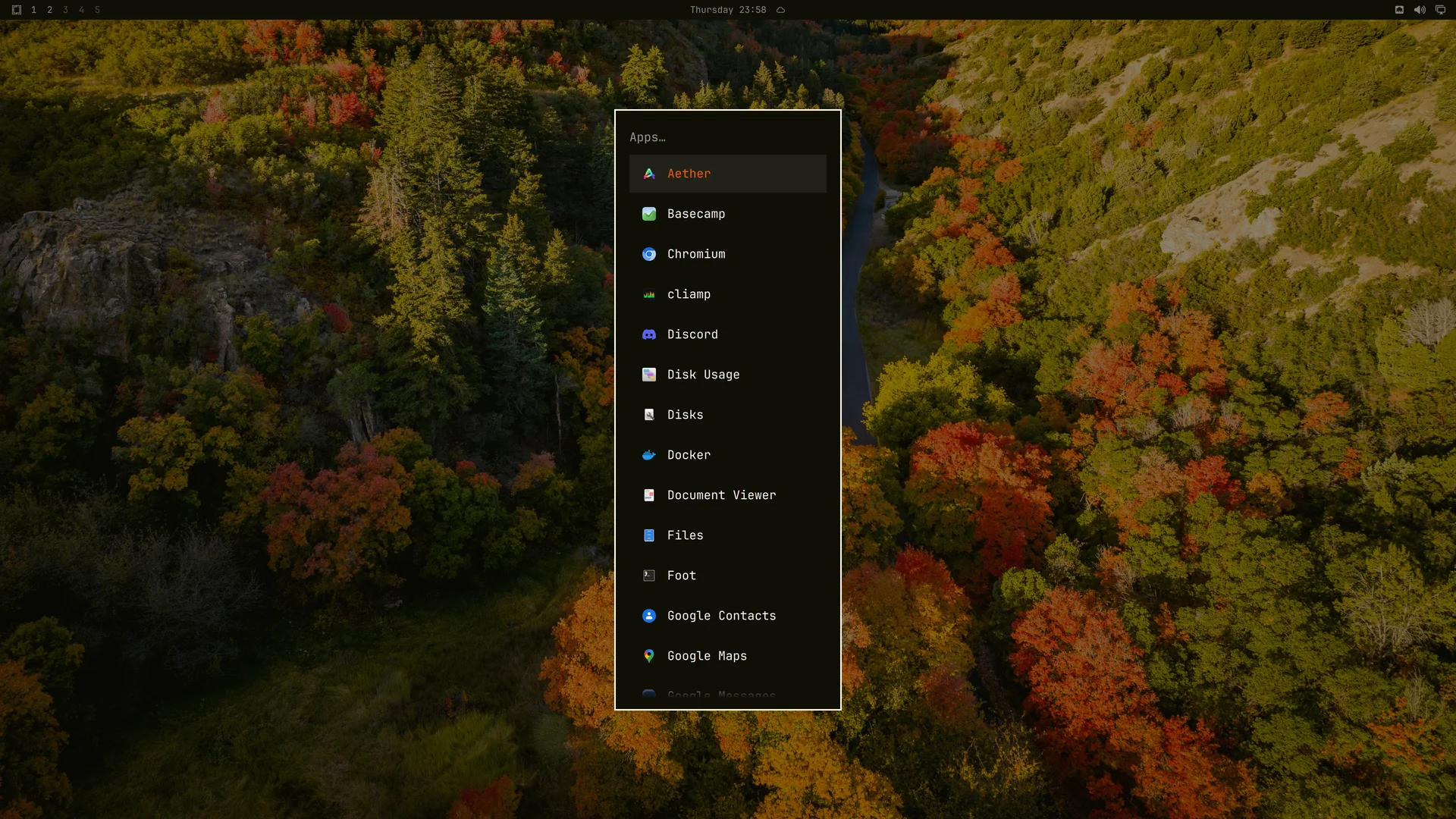Switch to workspace 4
The width and height of the screenshot is (1456, 819).
pos(82,10)
